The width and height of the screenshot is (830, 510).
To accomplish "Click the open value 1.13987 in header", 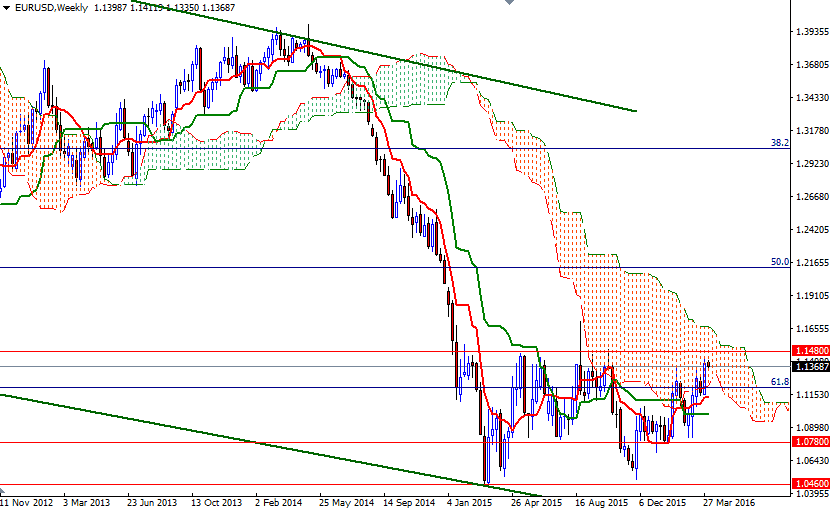I will 110,8.
